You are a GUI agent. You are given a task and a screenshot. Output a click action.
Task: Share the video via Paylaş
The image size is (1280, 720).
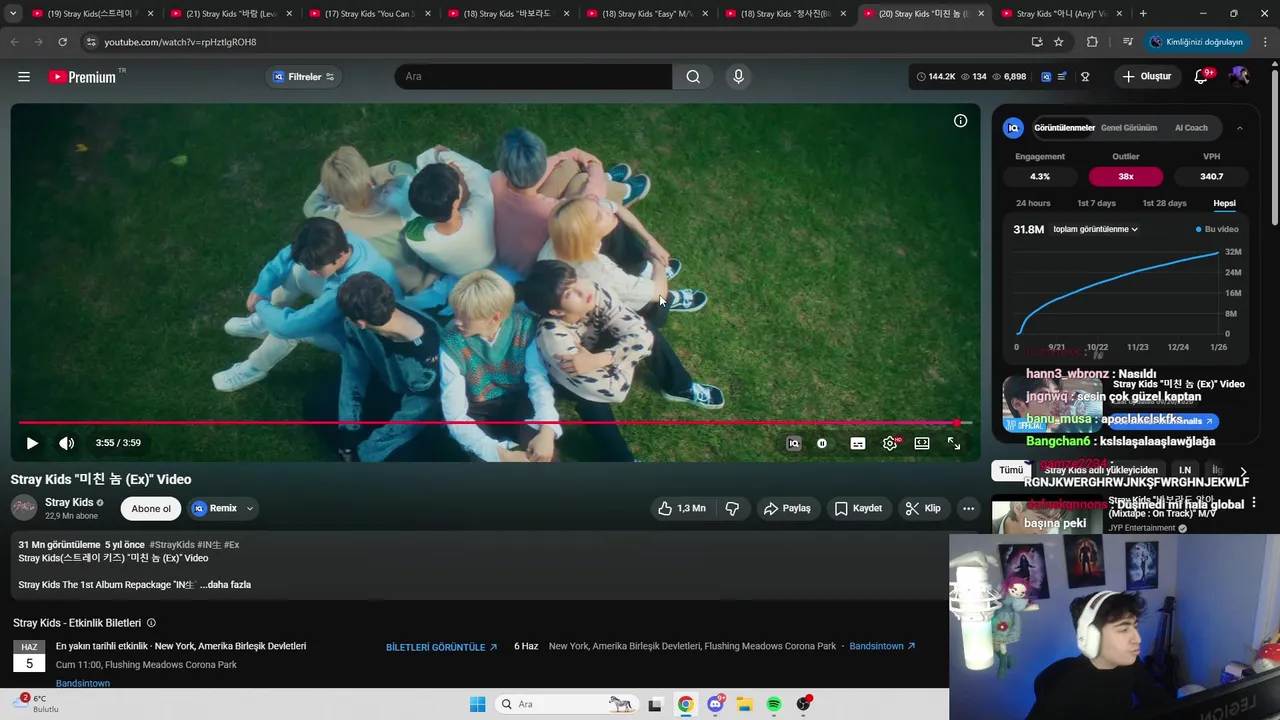(x=787, y=508)
